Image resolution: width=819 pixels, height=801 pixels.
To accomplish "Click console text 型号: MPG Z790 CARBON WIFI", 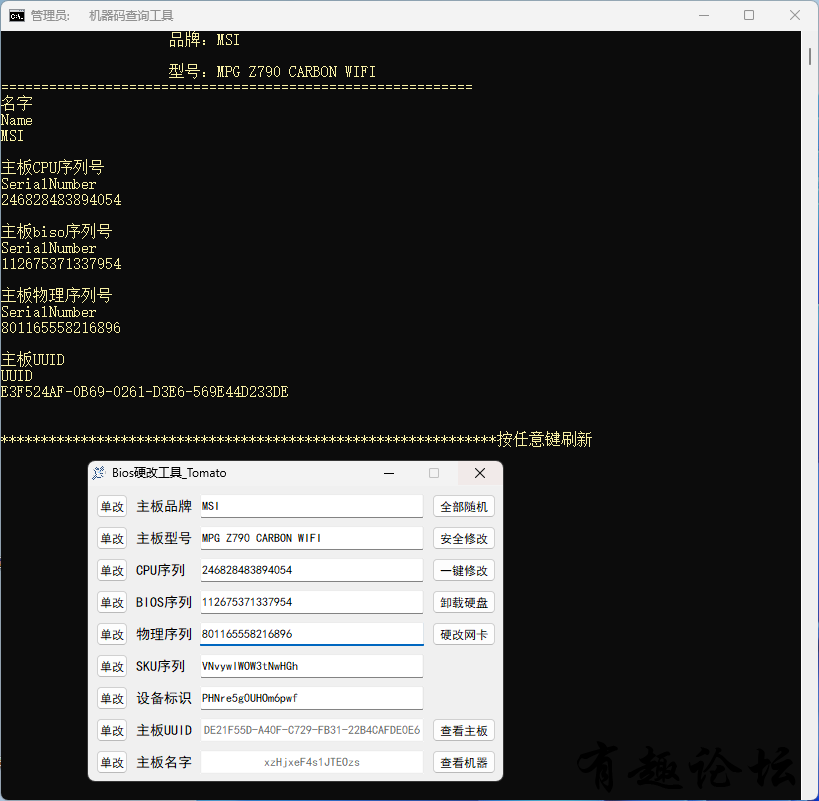I will click(272, 72).
